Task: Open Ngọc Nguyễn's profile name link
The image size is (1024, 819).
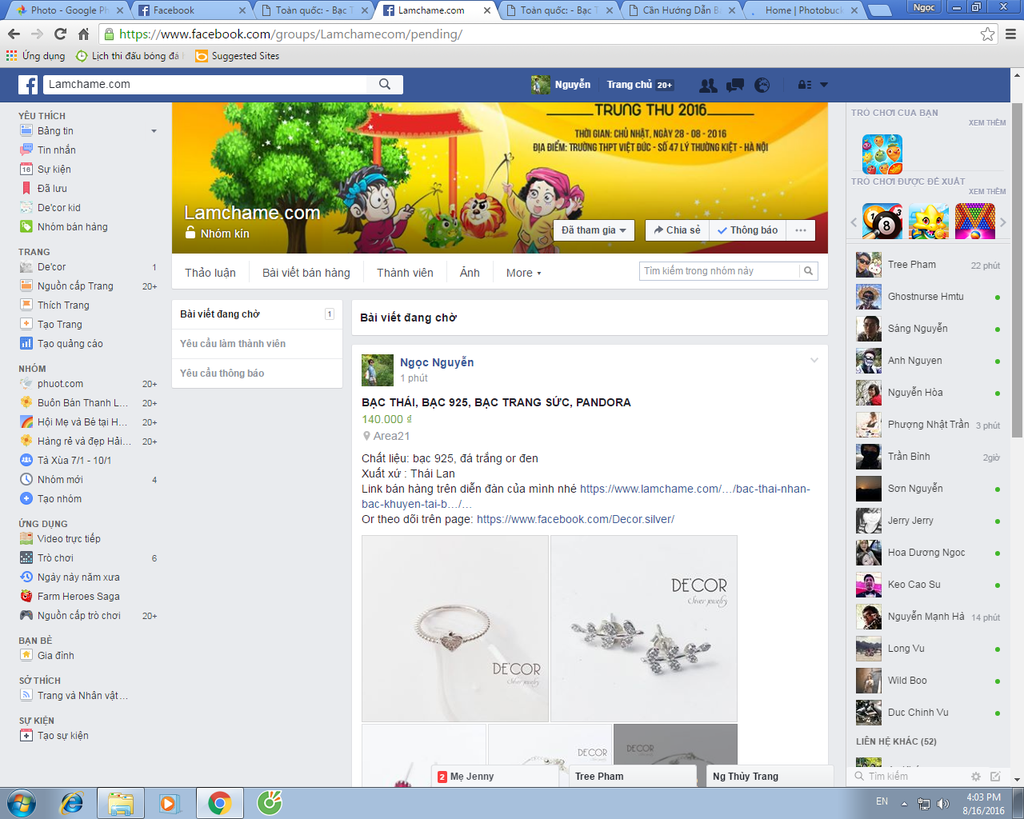Action: pos(437,362)
